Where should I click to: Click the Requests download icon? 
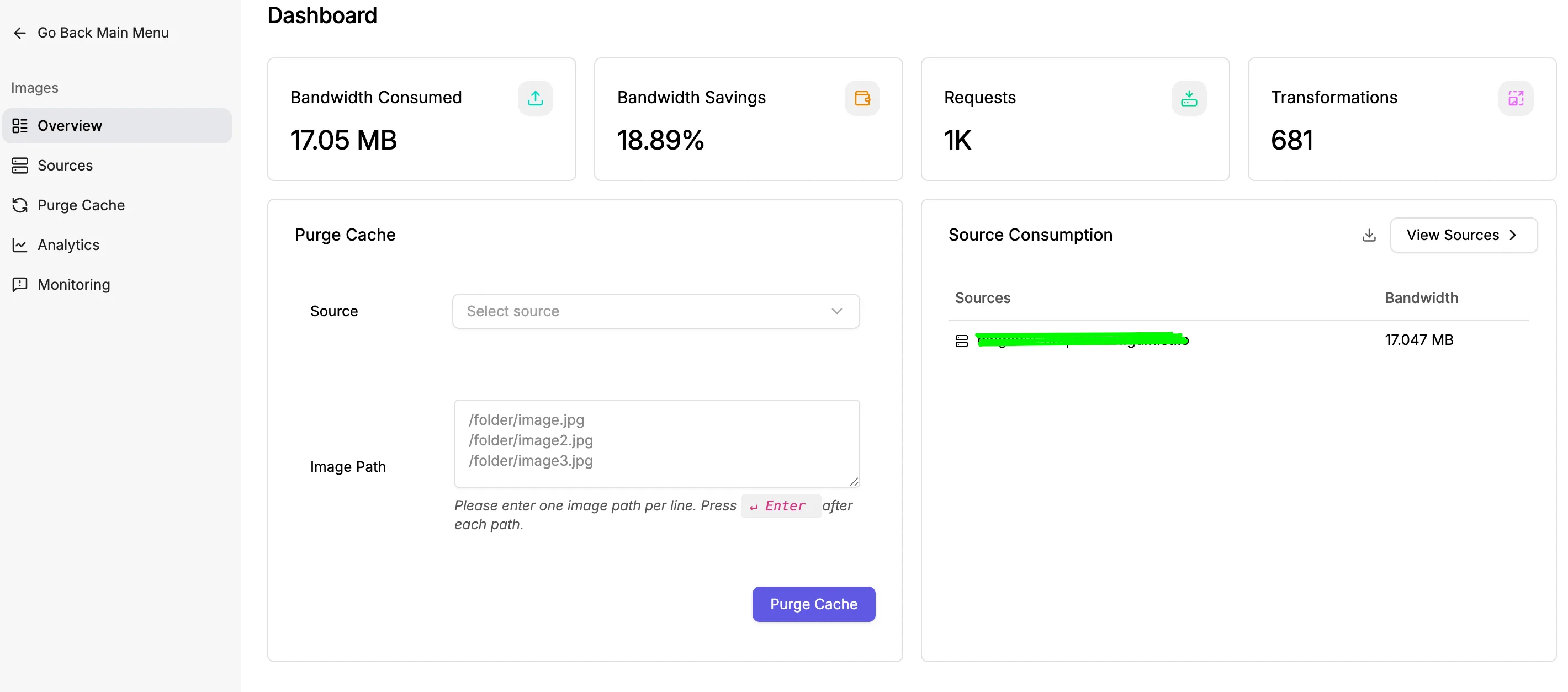[1189, 98]
